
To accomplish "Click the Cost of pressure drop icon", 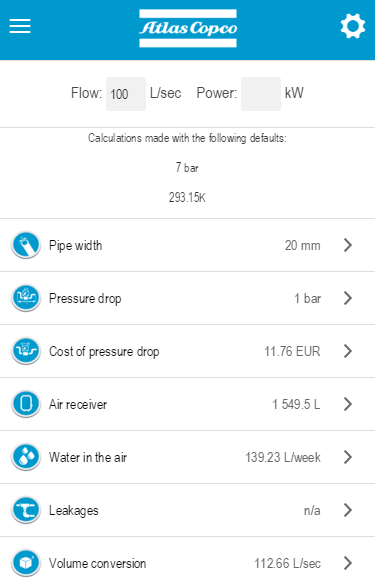I will pyautogui.click(x=26, y=351).
